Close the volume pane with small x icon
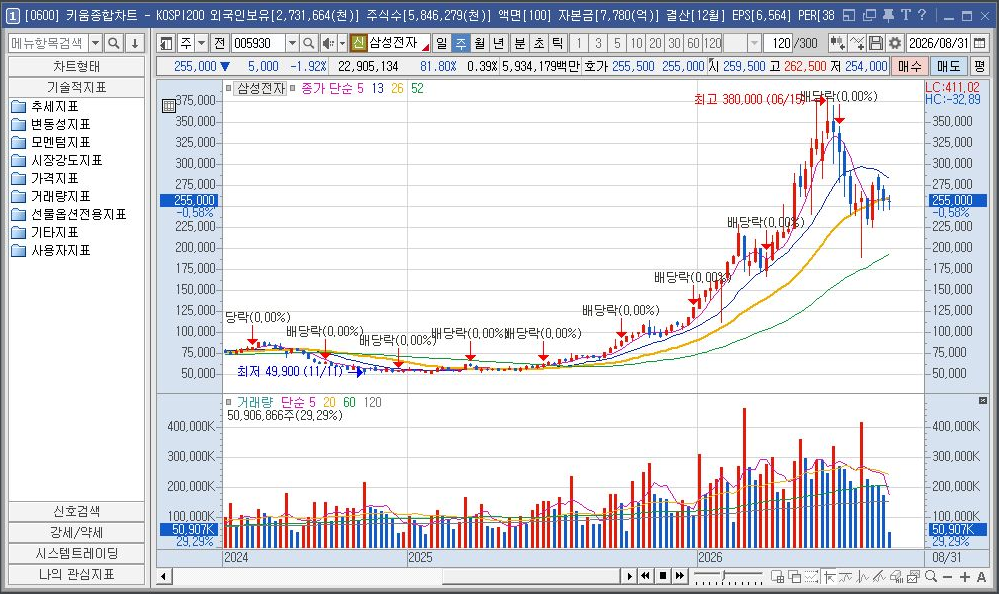Viewport: 999px width, 594px height. [x=982, y=401]
